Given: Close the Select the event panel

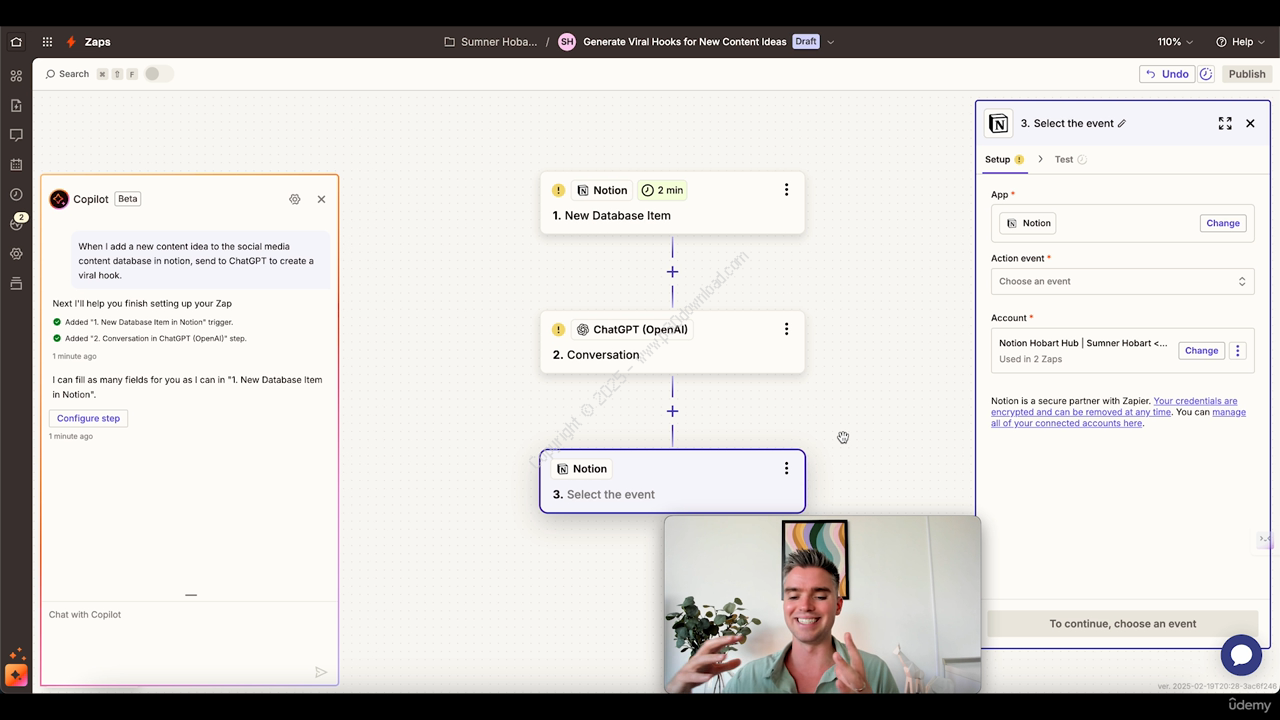Looking at the screenshot, I should [x=1250, y=123].
